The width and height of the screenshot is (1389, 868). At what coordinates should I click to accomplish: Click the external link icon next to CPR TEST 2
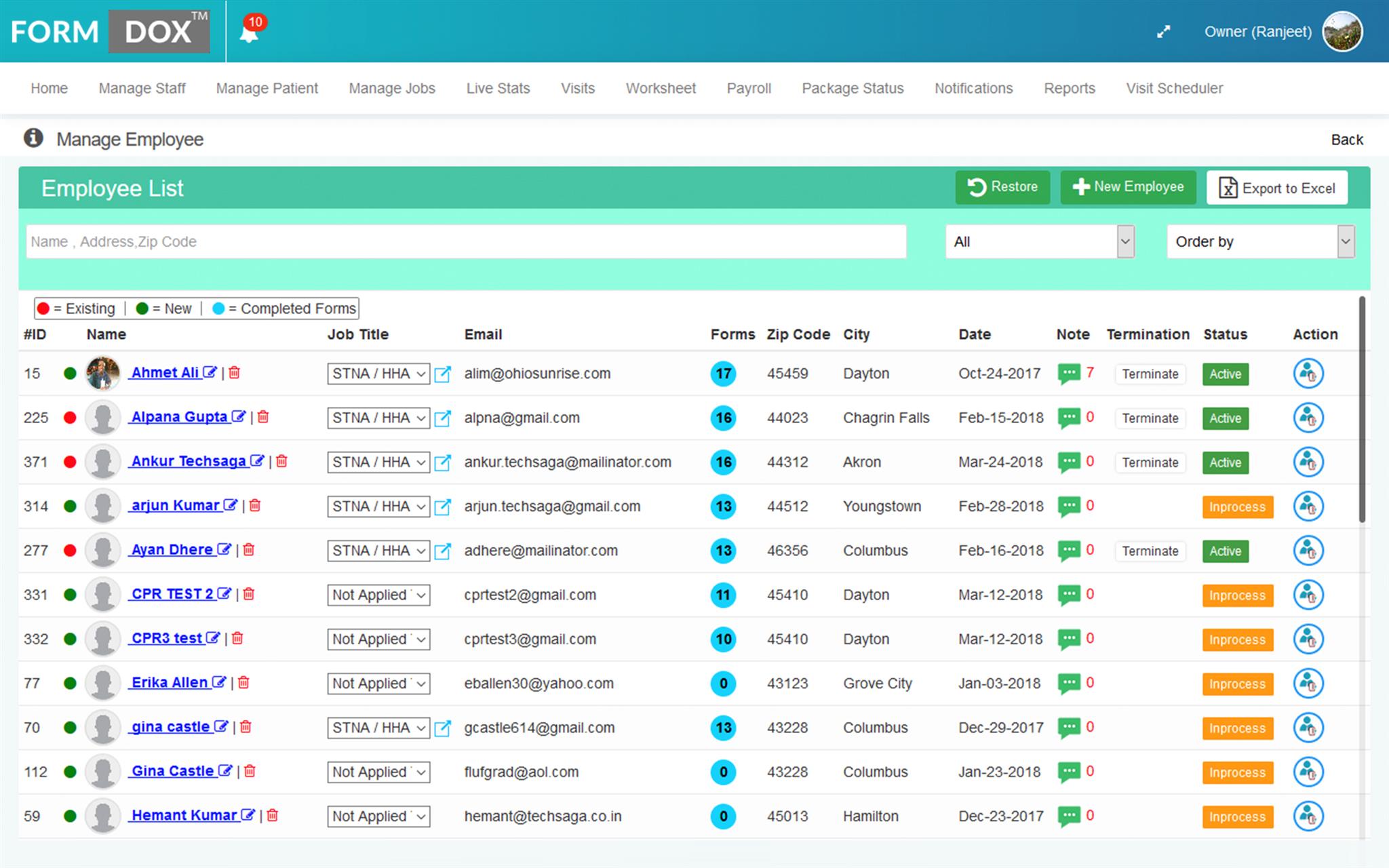pyautogui.click(x=223, y=596)
